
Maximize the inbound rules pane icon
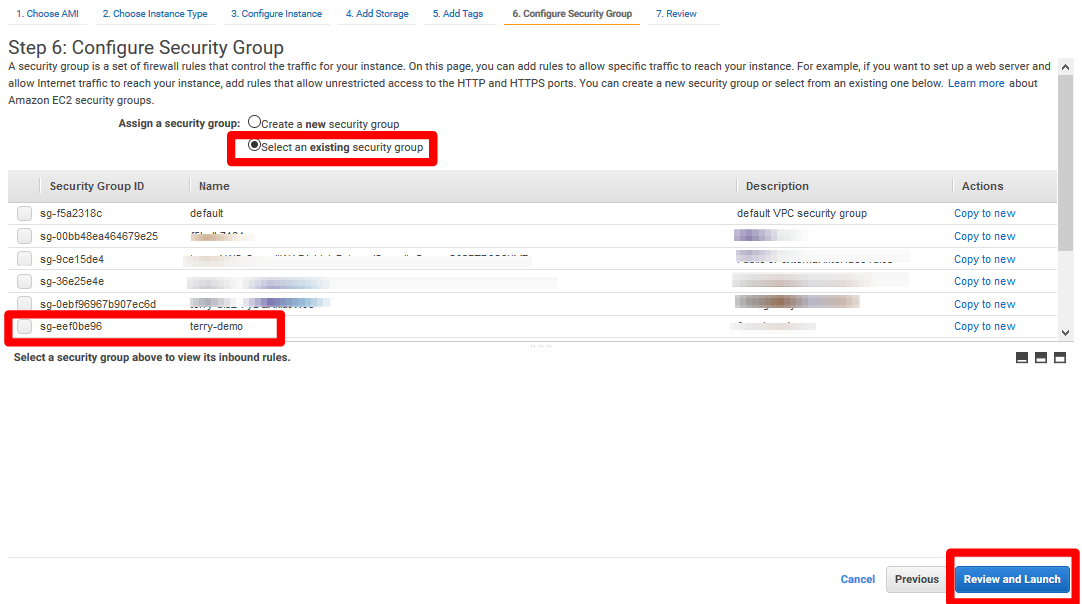point(1060,358)
